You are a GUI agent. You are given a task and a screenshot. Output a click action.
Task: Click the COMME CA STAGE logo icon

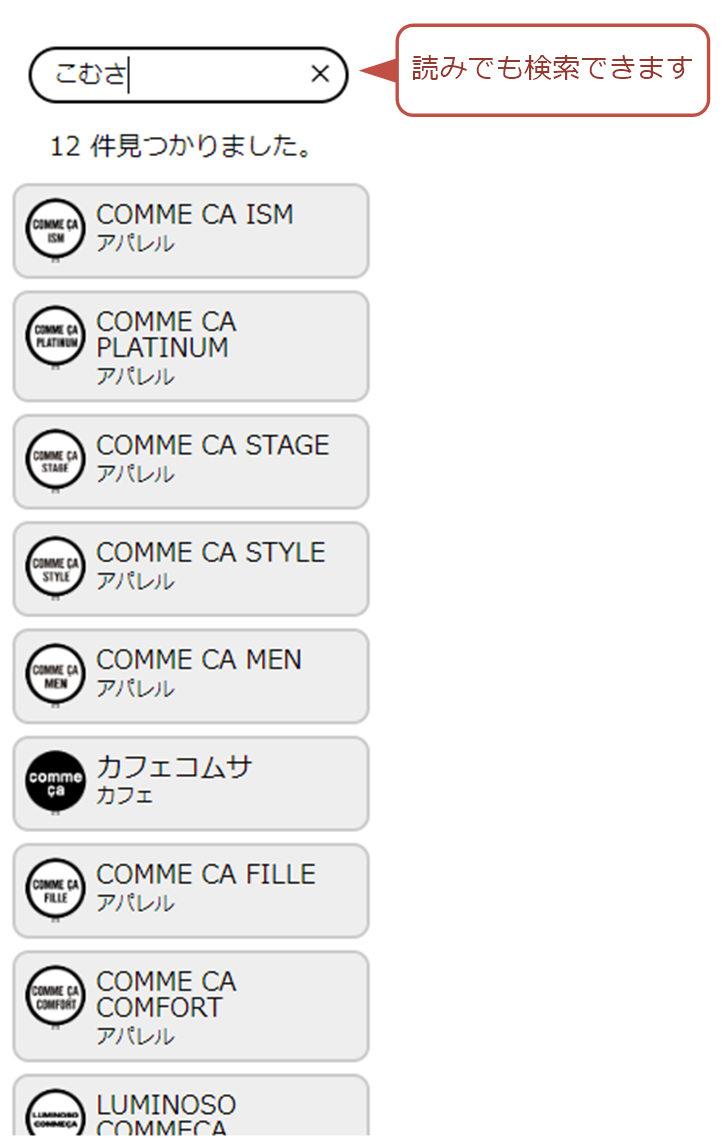coord(56,459)
